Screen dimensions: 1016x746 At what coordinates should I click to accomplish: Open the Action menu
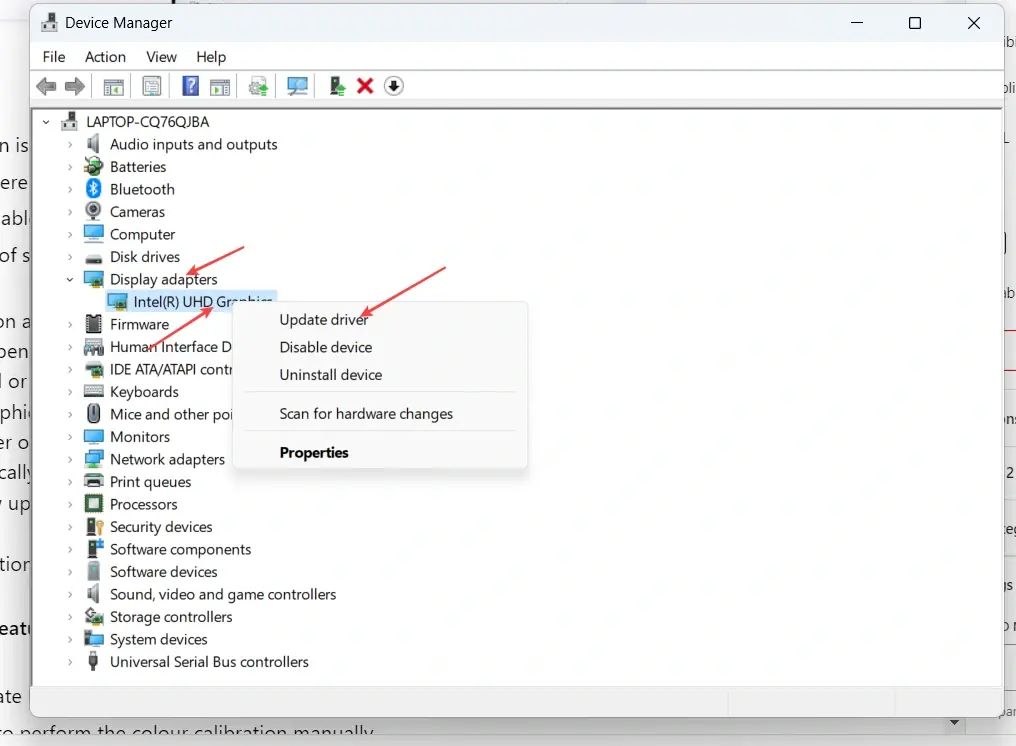(x=105, y=57)
